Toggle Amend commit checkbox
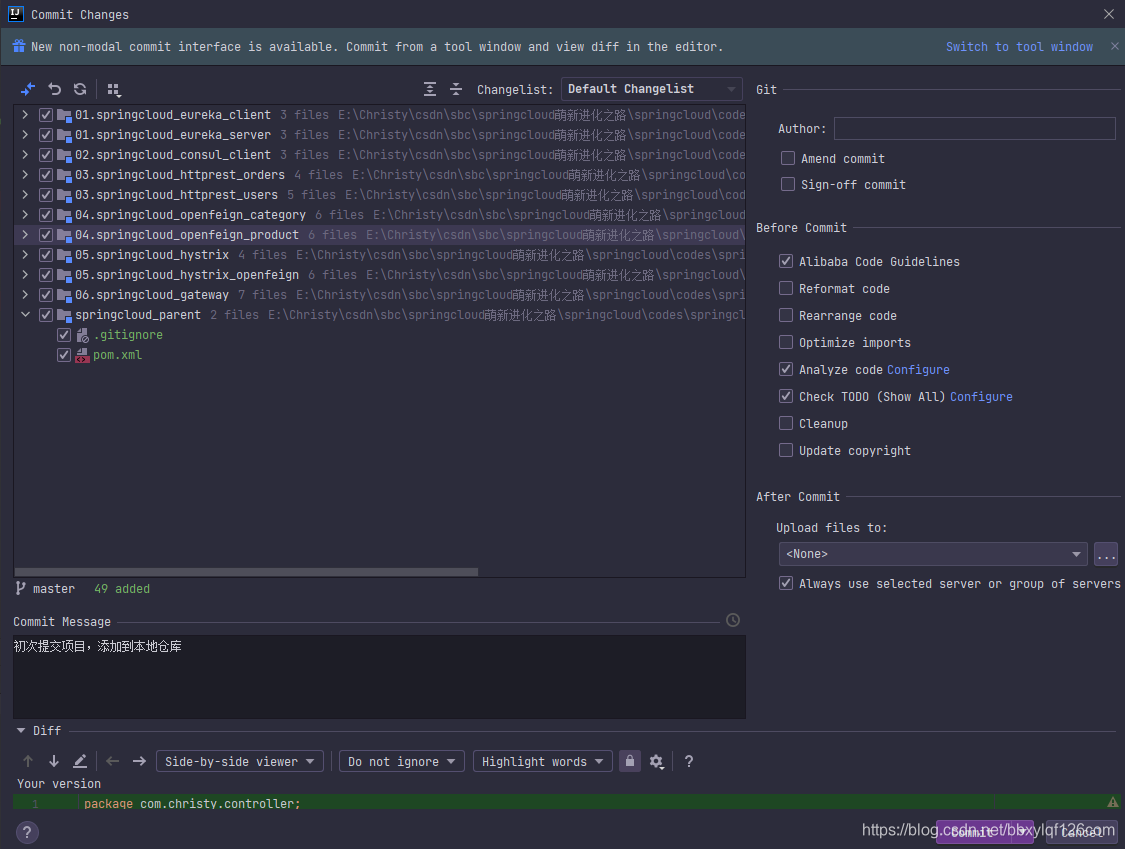 point(788,158)
